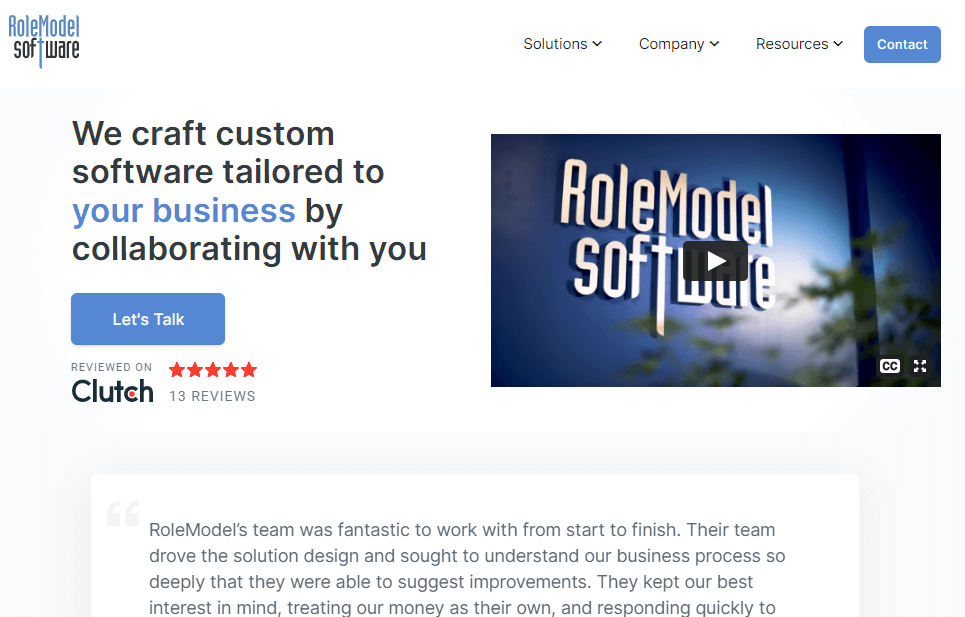Click the first red rating star
Screen dimensions: 965x617
point(178,370)
